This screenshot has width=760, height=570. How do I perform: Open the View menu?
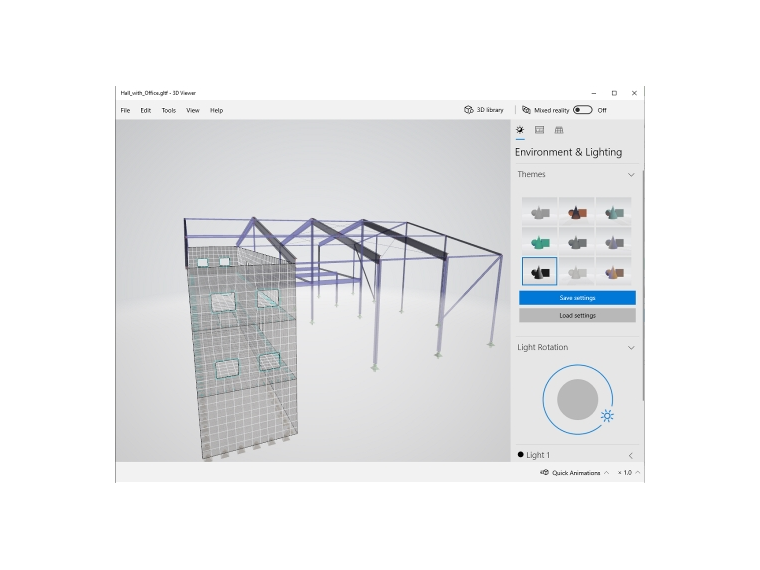[x=193, y=111]
